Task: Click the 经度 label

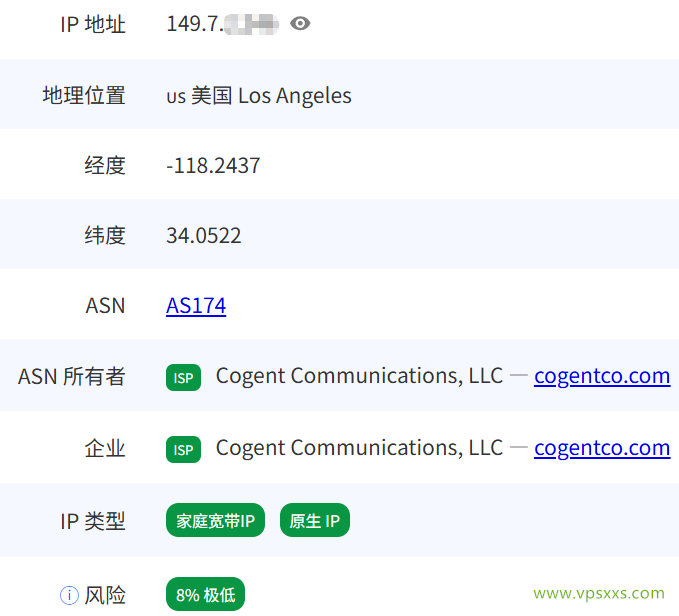Action: tap(105, 165)
